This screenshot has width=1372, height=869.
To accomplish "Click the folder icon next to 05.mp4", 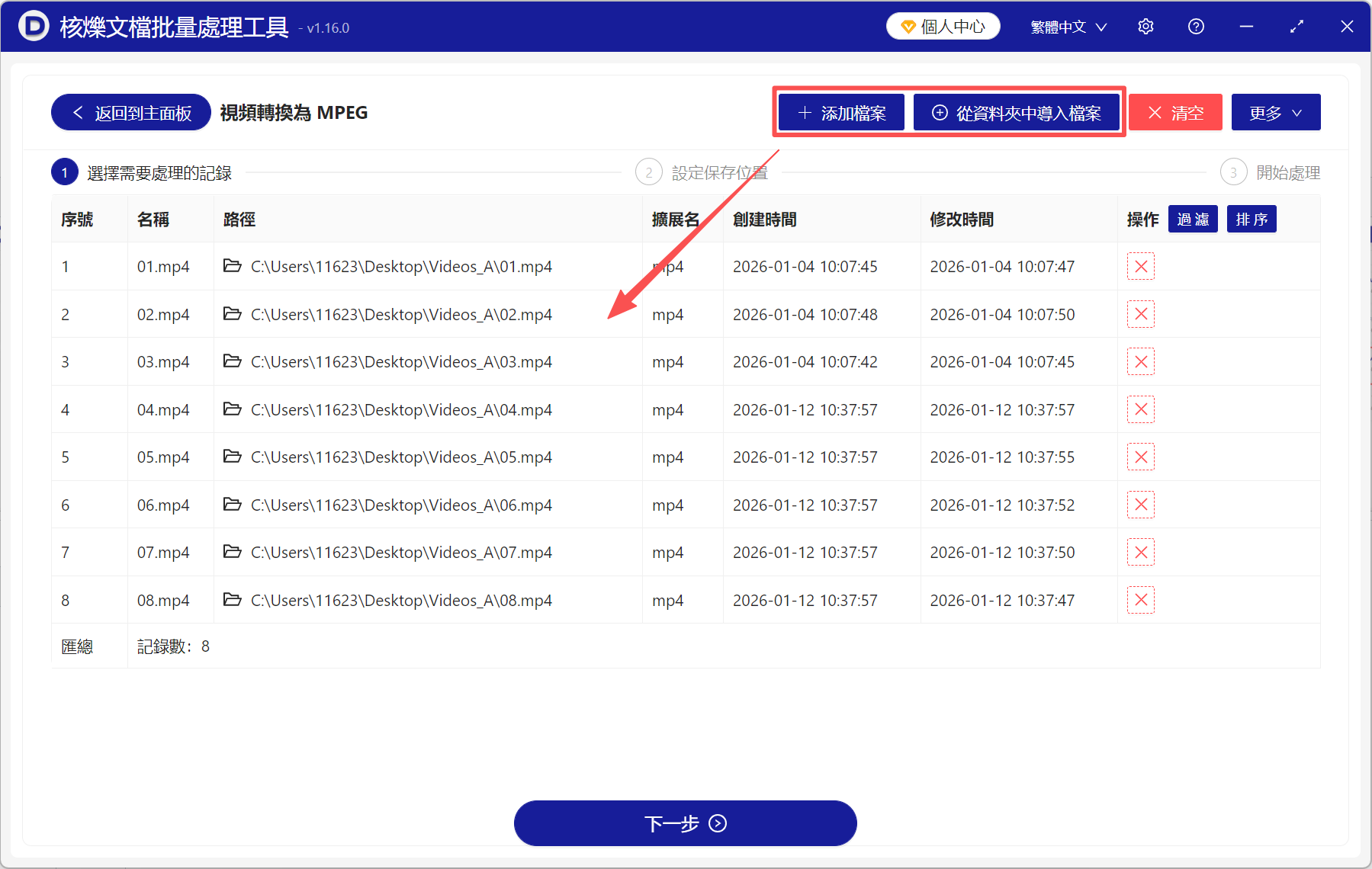I will (233, 457).
